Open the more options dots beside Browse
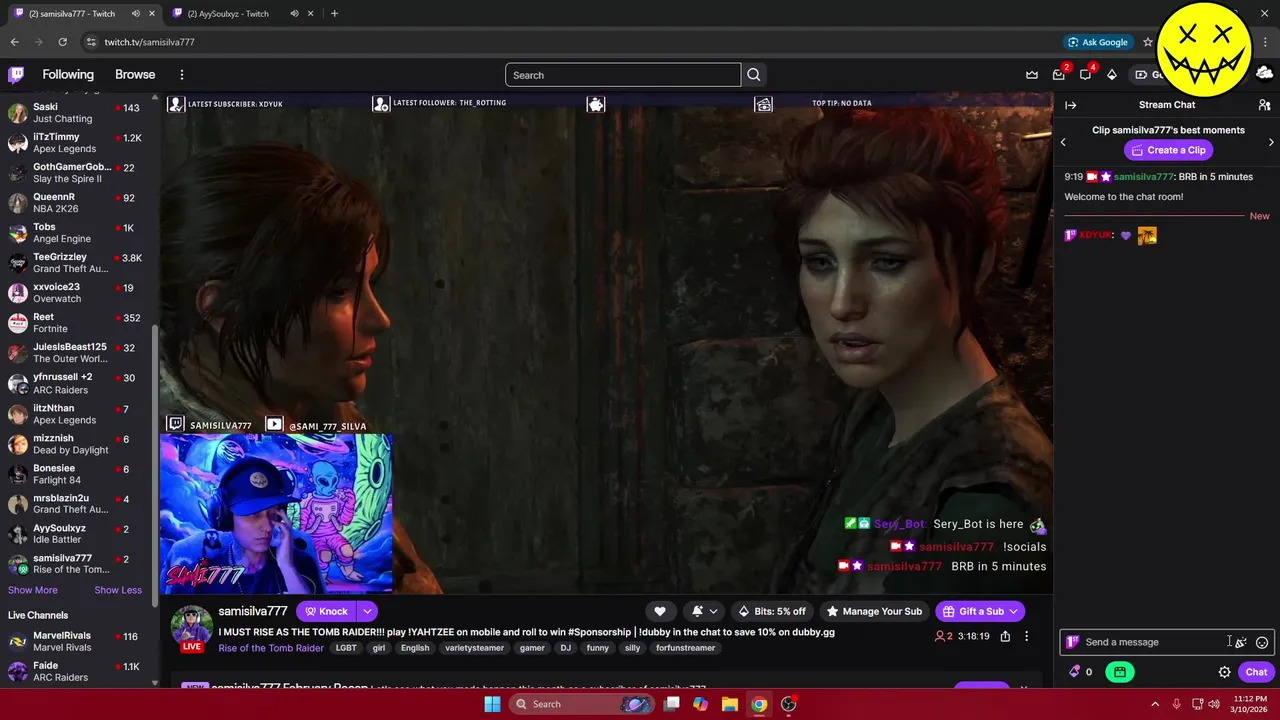 click(181, 75)
